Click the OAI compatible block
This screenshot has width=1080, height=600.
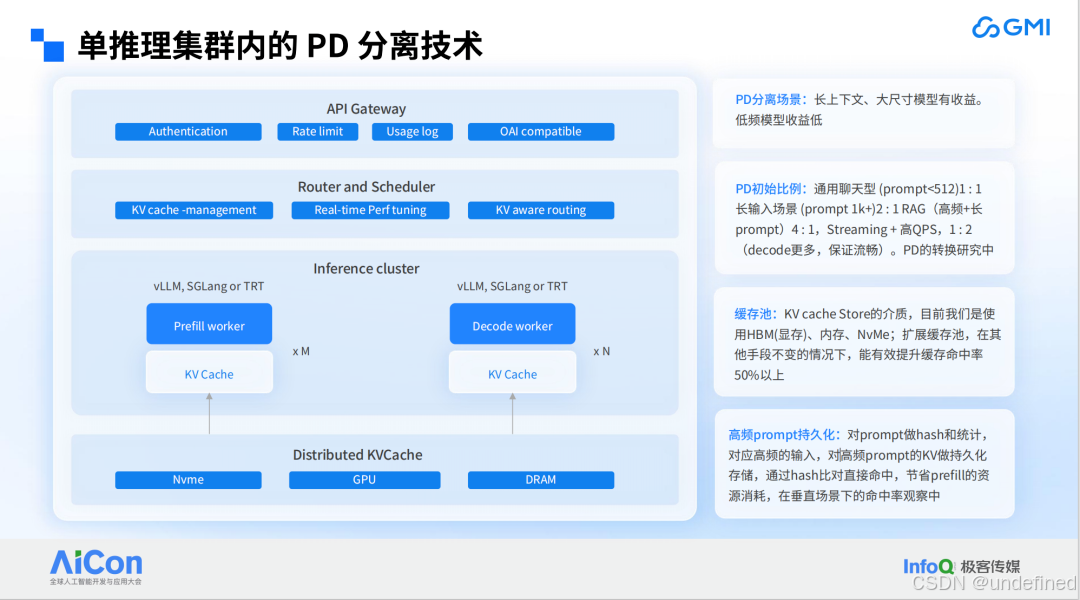541,132
